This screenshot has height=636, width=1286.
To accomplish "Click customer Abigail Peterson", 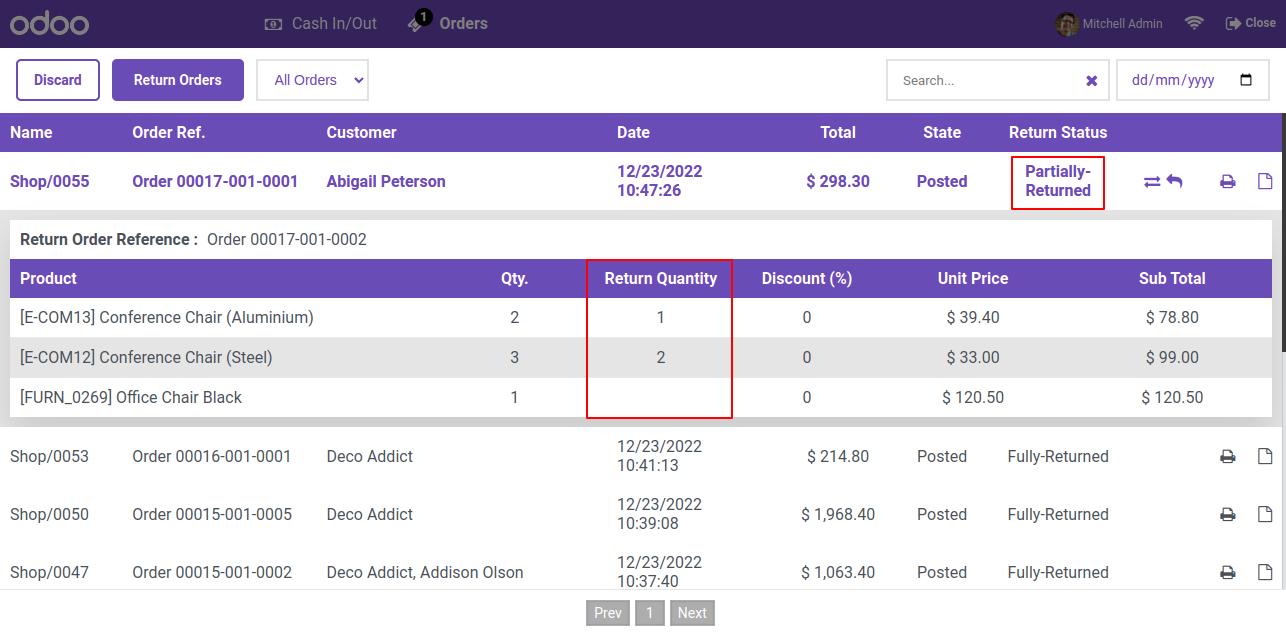I will (386, 181).
